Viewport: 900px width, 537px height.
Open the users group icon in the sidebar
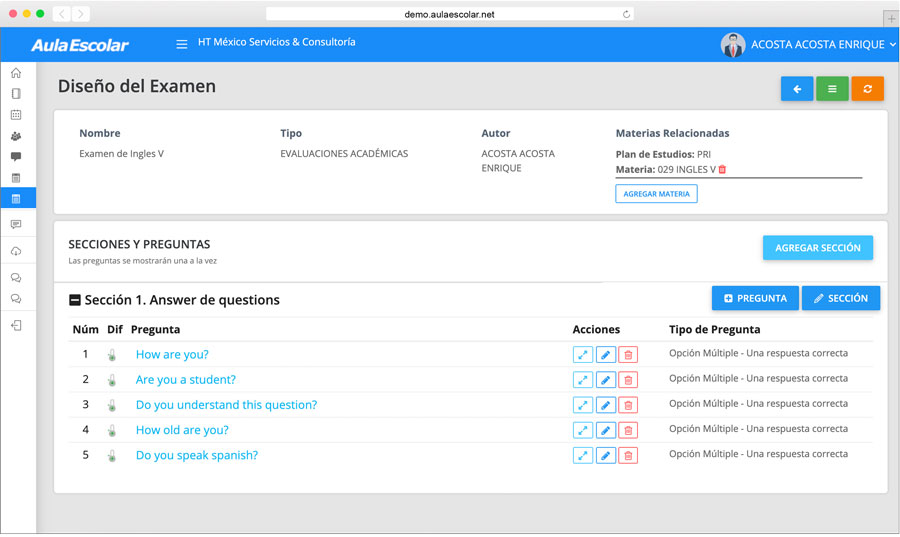16,136
